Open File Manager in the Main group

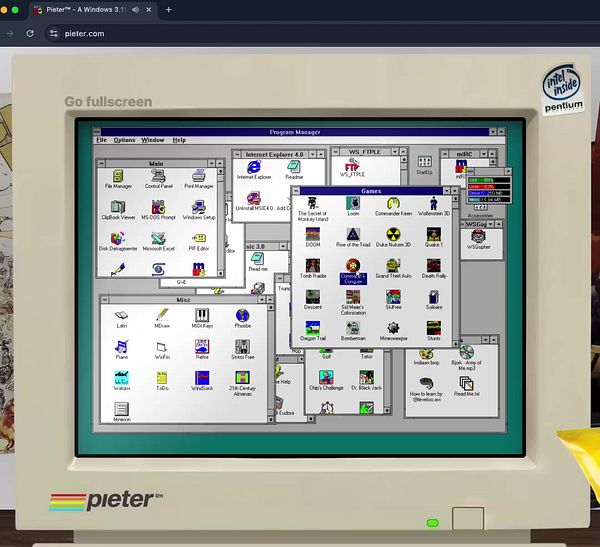point(118,179)
